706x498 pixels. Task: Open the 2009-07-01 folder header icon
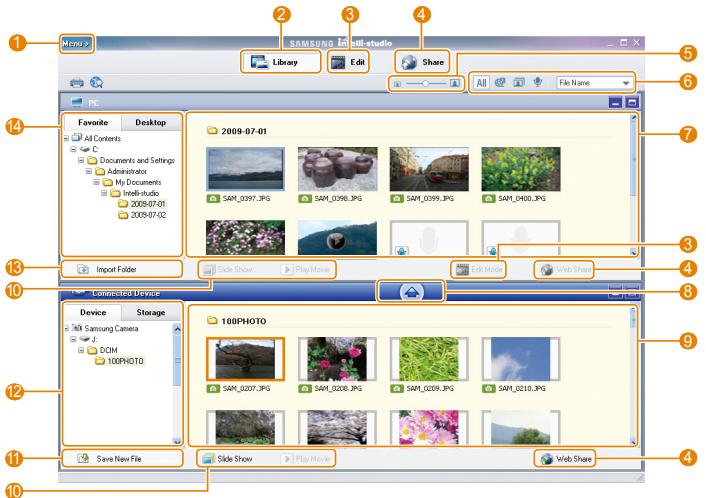[x=212, y=131]
